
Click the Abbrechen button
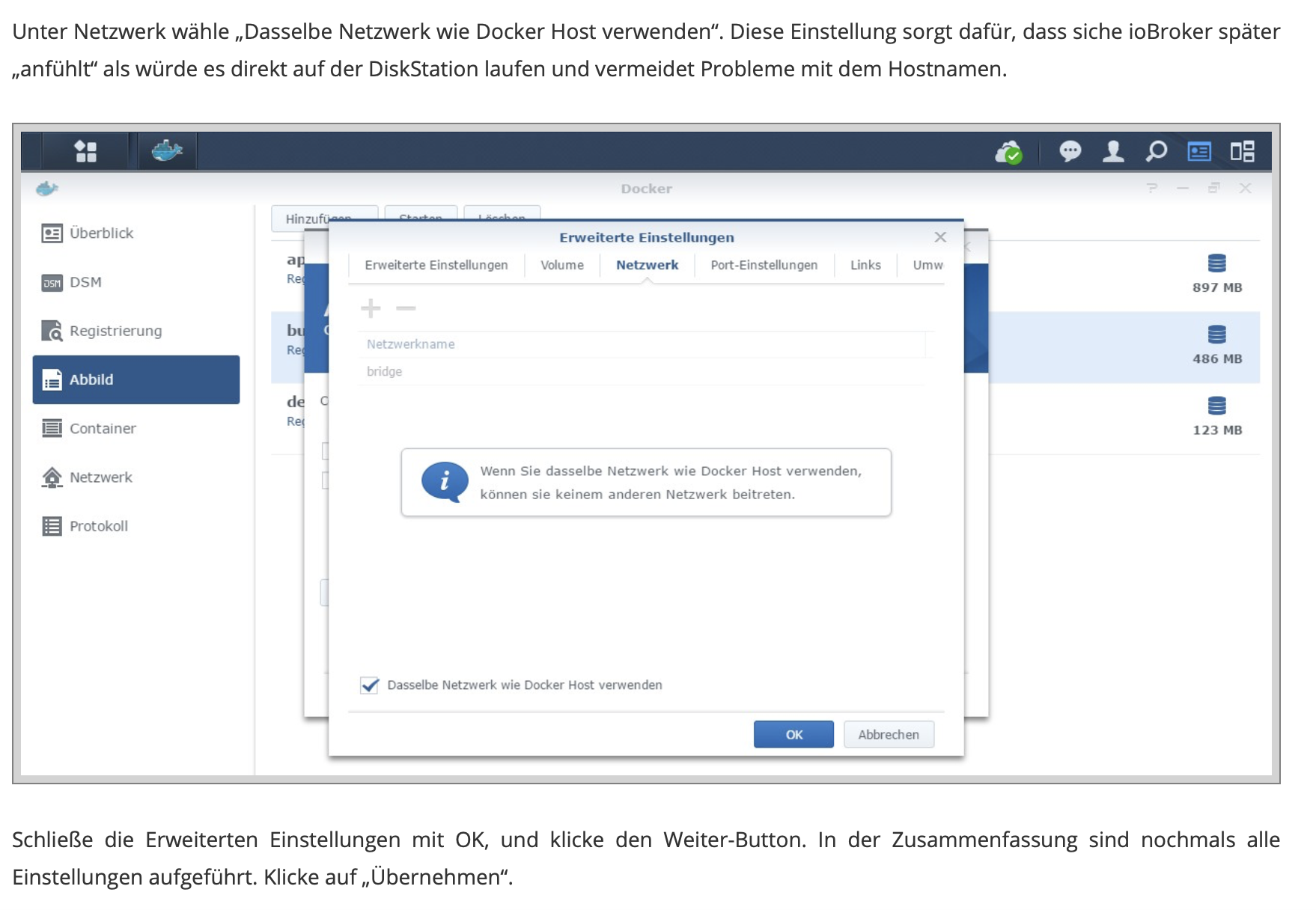(889, 734)
